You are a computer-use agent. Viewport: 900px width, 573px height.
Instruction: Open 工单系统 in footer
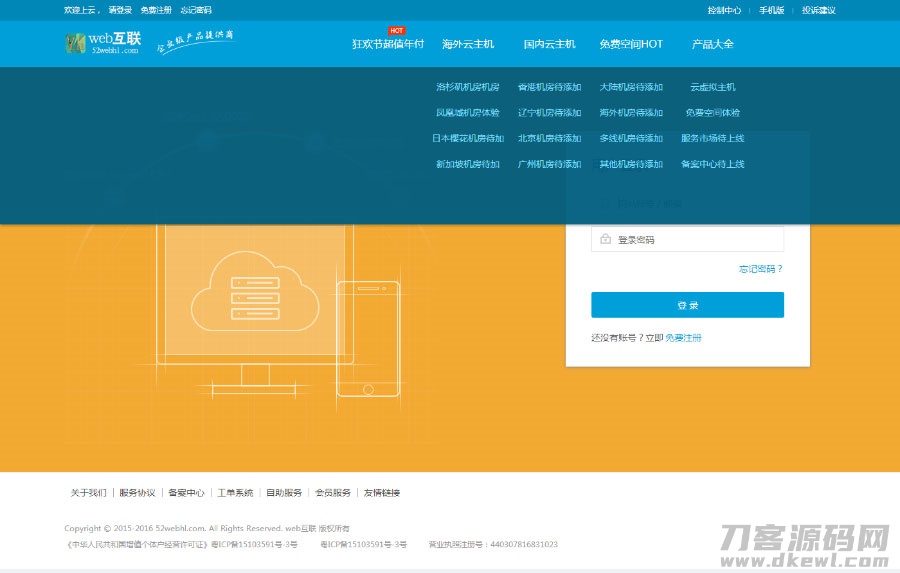tap(235, 493)
